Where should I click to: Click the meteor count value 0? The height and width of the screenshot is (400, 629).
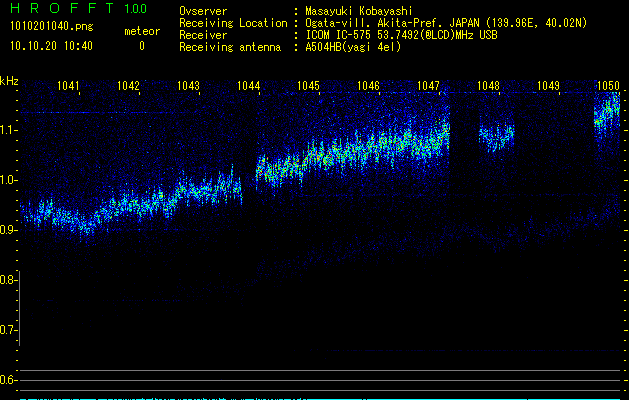click(141, 46)
